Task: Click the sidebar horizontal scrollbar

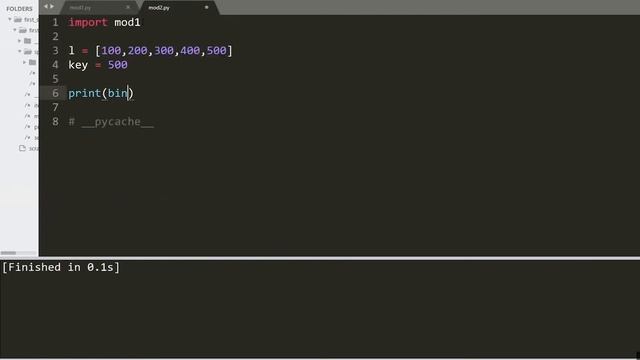Action: point(8,253)
